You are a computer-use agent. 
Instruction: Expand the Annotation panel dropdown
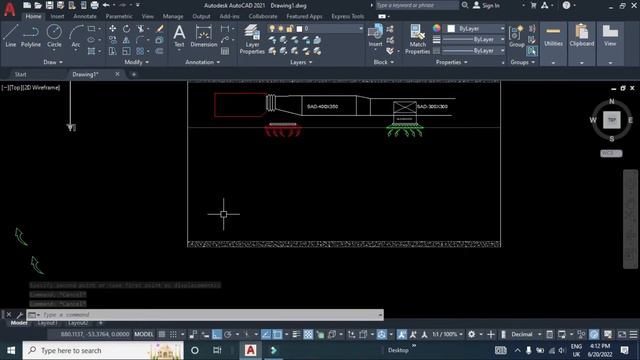(x=203, y=62)
